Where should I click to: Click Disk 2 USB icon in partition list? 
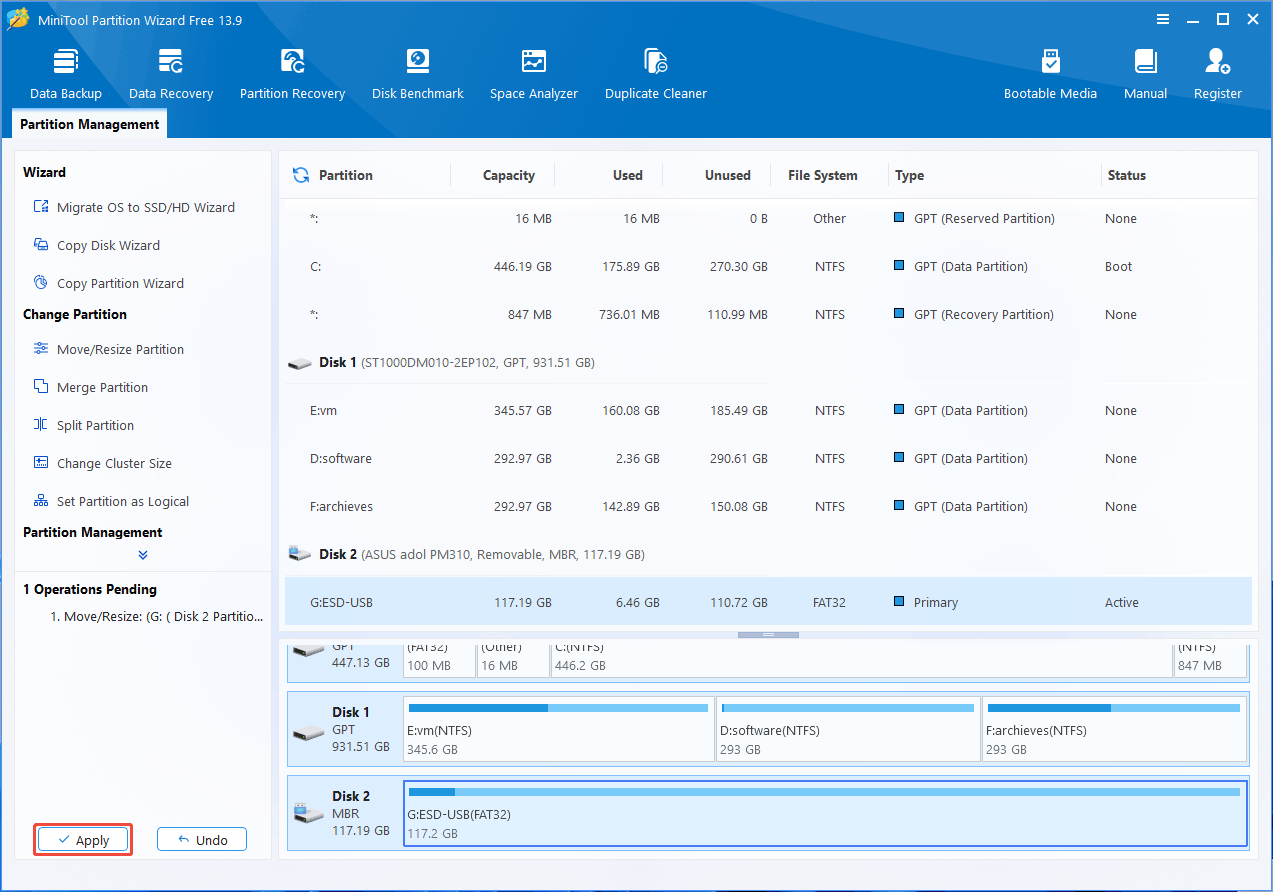pos(299,554)
